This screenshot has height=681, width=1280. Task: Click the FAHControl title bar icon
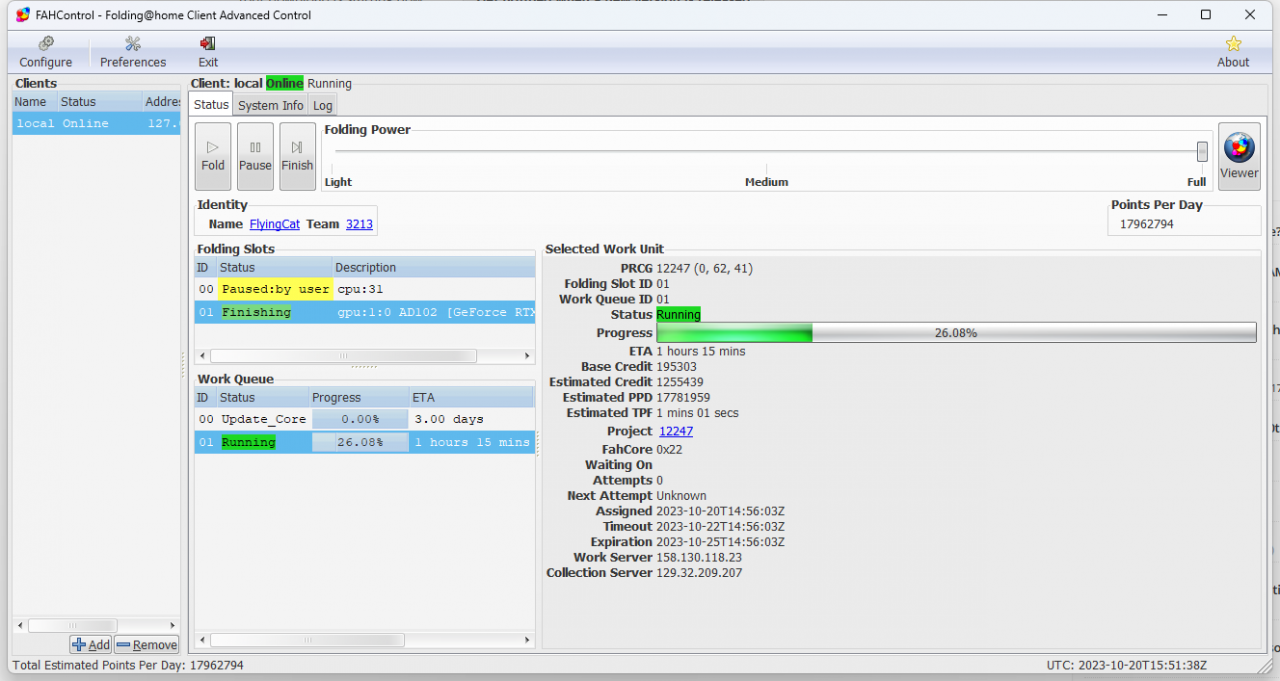pos(23,15)
